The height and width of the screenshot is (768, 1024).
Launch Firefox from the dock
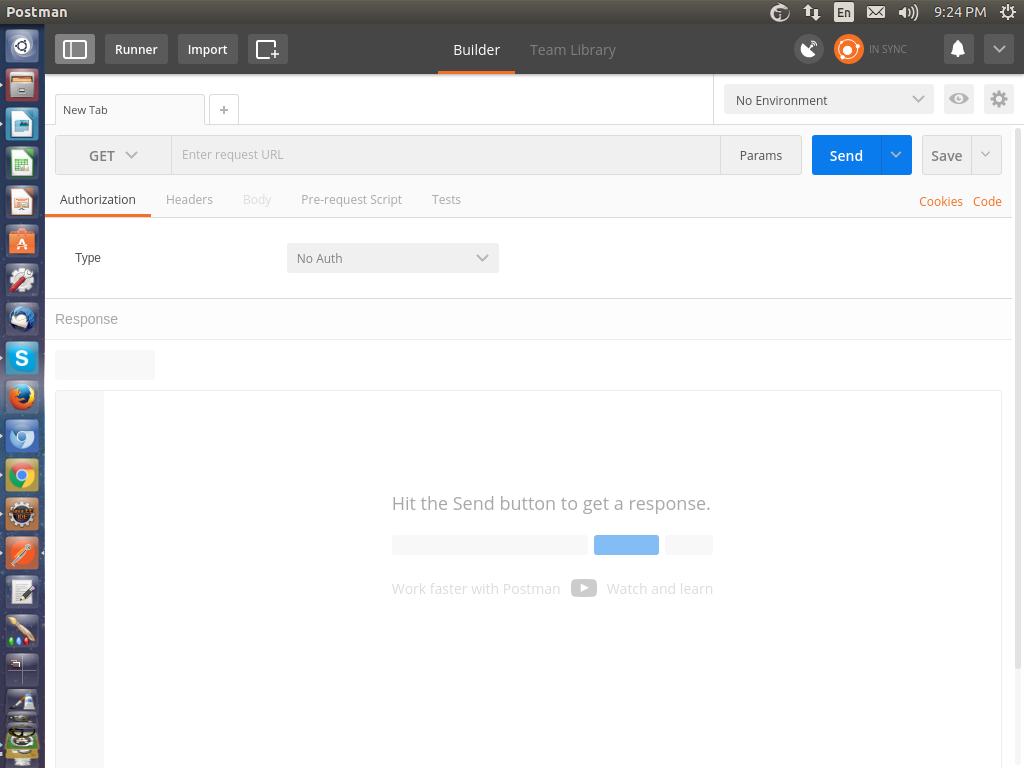tap(22, 397)
